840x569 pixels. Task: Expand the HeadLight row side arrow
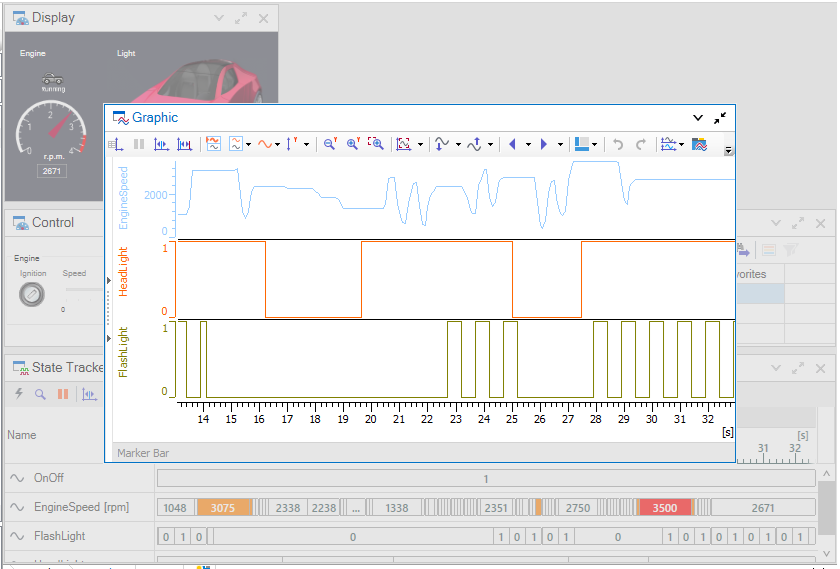click(109, 280)
